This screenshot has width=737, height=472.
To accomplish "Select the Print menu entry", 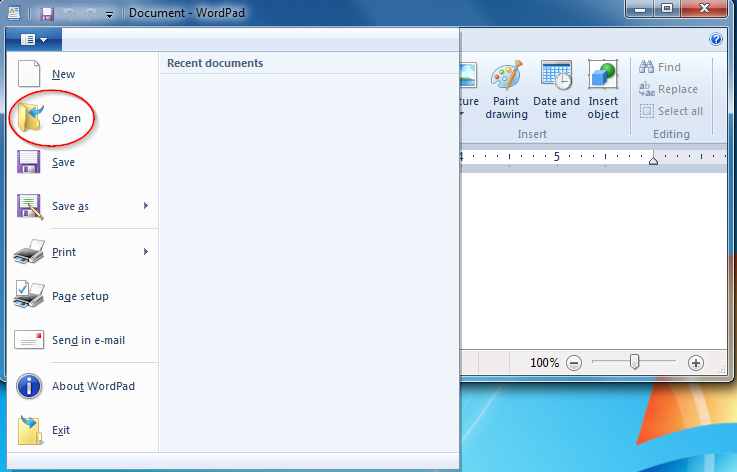I will (x=64, y=252).
